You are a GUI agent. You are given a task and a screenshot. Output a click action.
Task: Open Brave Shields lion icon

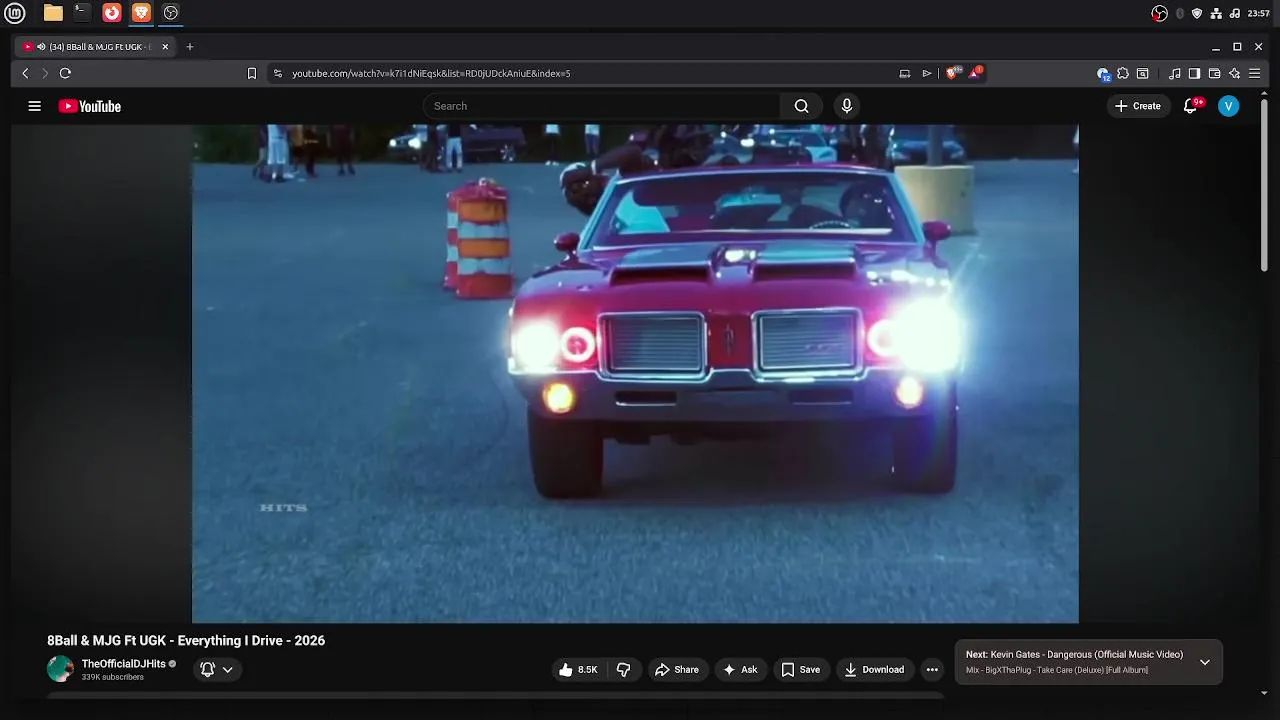tap(953, 73)
